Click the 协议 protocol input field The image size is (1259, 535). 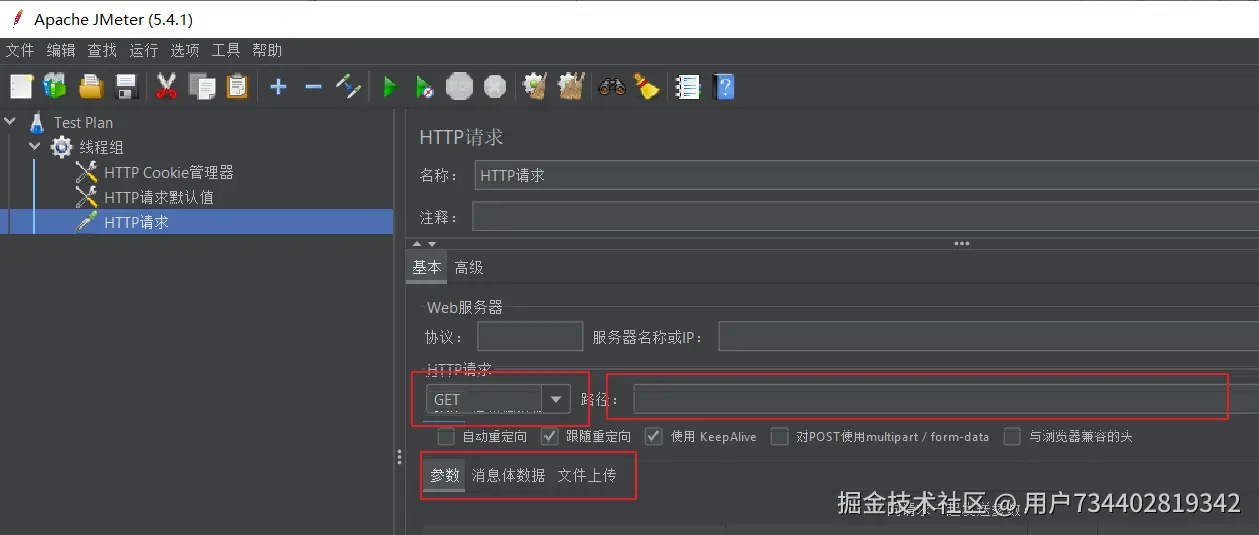[530, 337]
